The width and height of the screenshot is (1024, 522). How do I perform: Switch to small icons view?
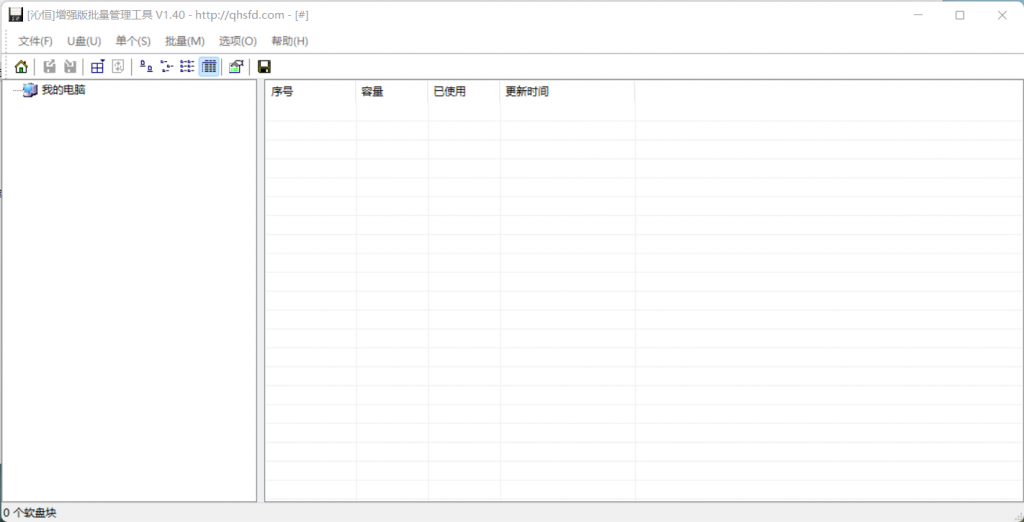(167, 67)
